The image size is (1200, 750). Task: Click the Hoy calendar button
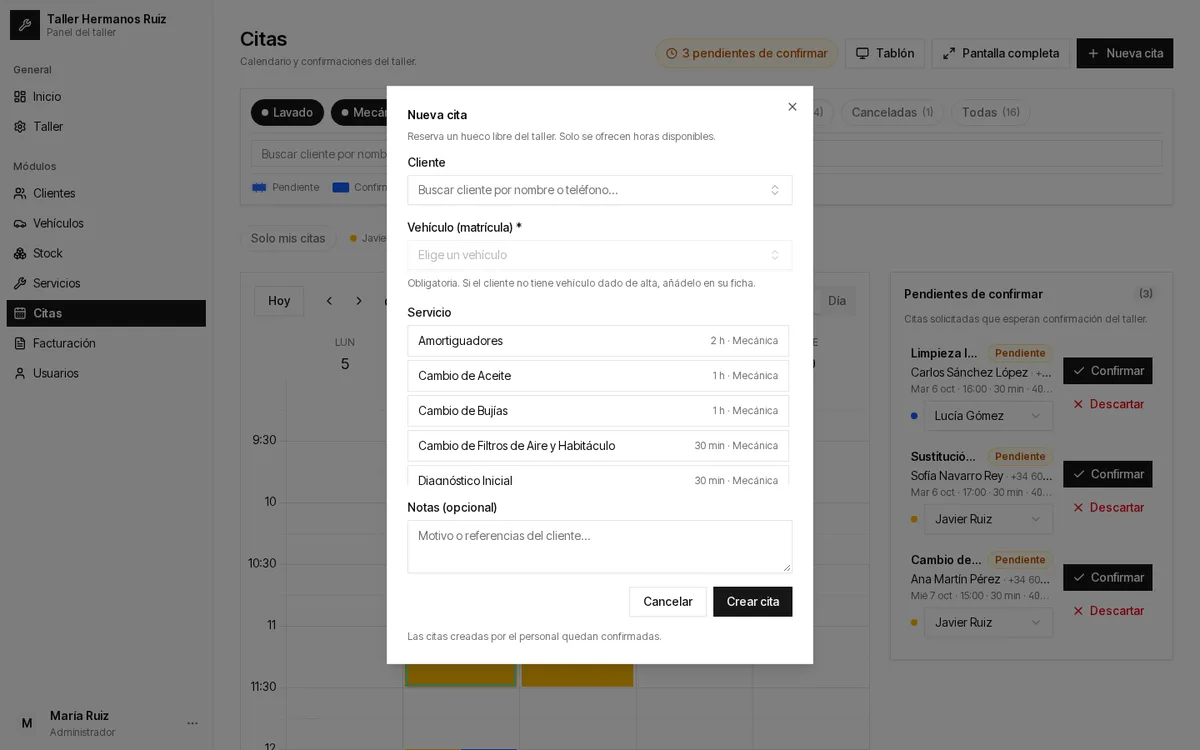279,301
